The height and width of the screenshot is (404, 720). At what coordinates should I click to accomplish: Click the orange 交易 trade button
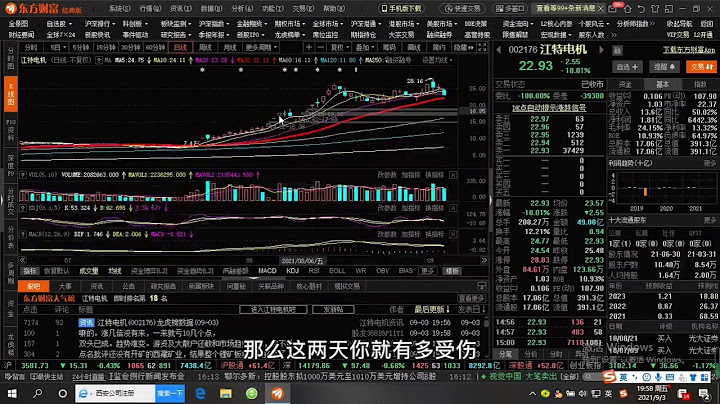(x=701, y=67)
